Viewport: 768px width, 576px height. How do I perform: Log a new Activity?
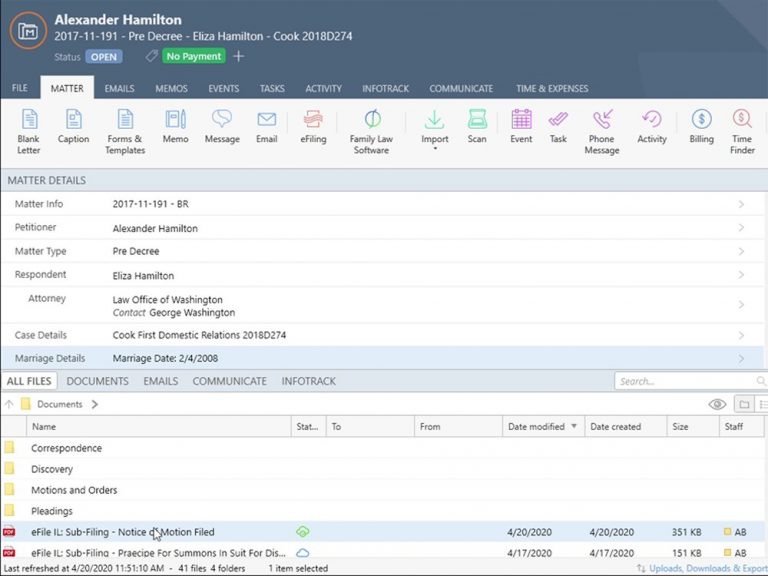(651, 126)
